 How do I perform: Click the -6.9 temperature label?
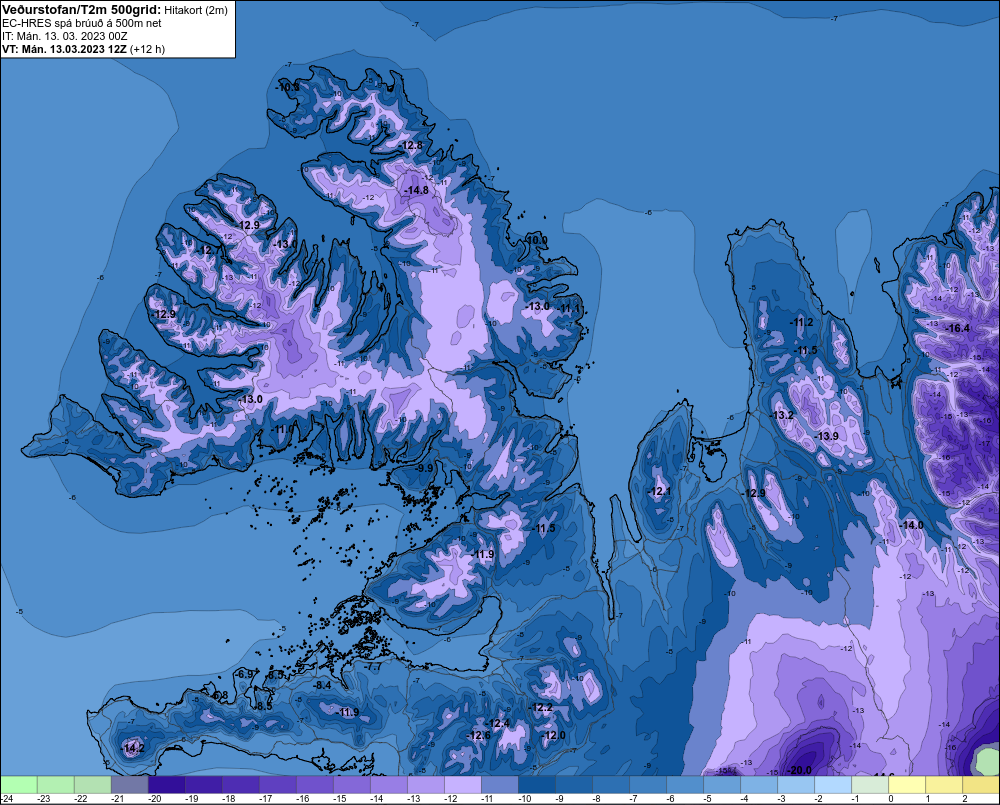tap(244, 674)
